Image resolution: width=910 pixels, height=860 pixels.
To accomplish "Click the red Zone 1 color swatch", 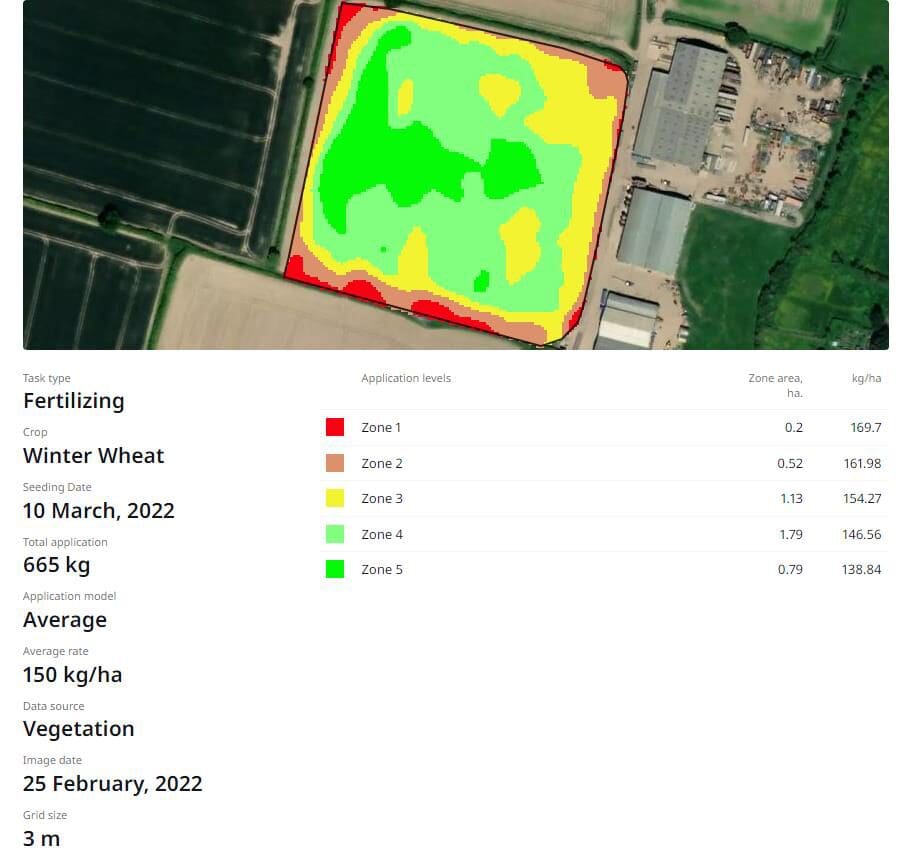I will (335, 427).
